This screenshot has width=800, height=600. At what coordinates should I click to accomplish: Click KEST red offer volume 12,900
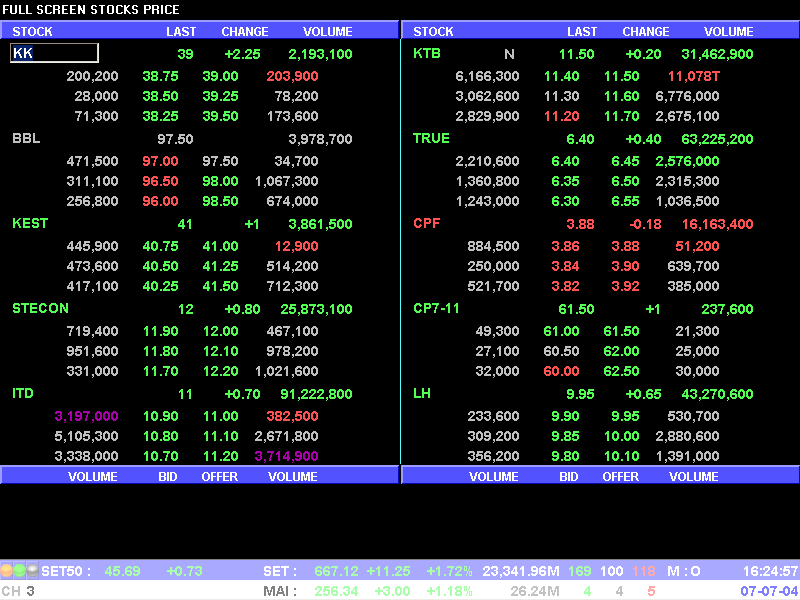click(x=296, y=246)
